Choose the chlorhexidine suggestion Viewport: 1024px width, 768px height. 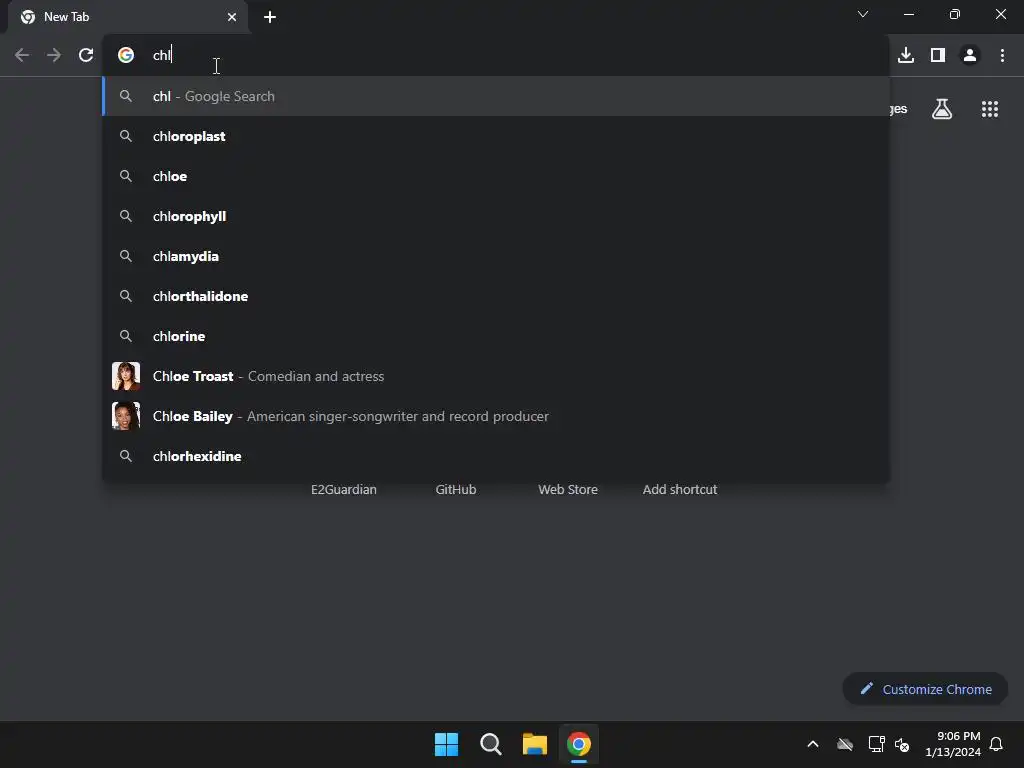[496, 456]
